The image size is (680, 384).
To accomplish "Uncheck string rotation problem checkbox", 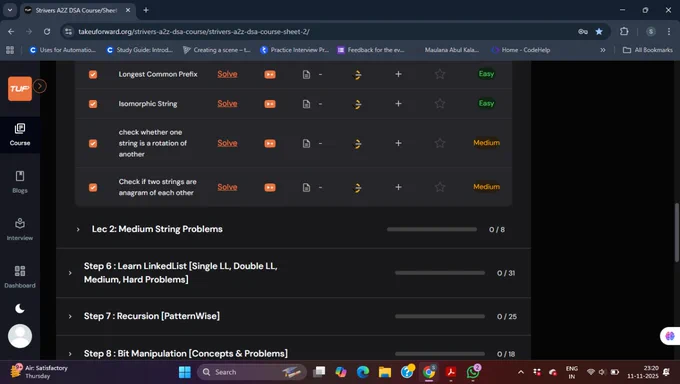I will coord(93,144).
